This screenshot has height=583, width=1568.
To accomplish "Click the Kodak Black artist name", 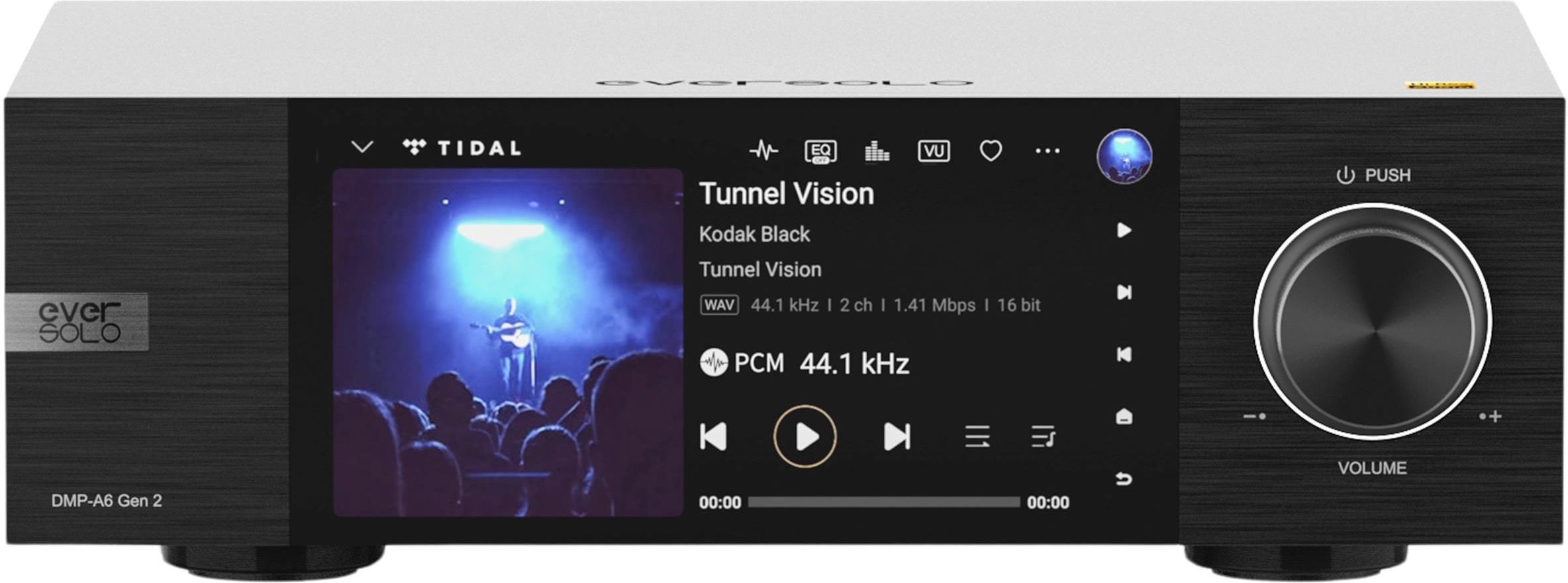I will 754,234.
